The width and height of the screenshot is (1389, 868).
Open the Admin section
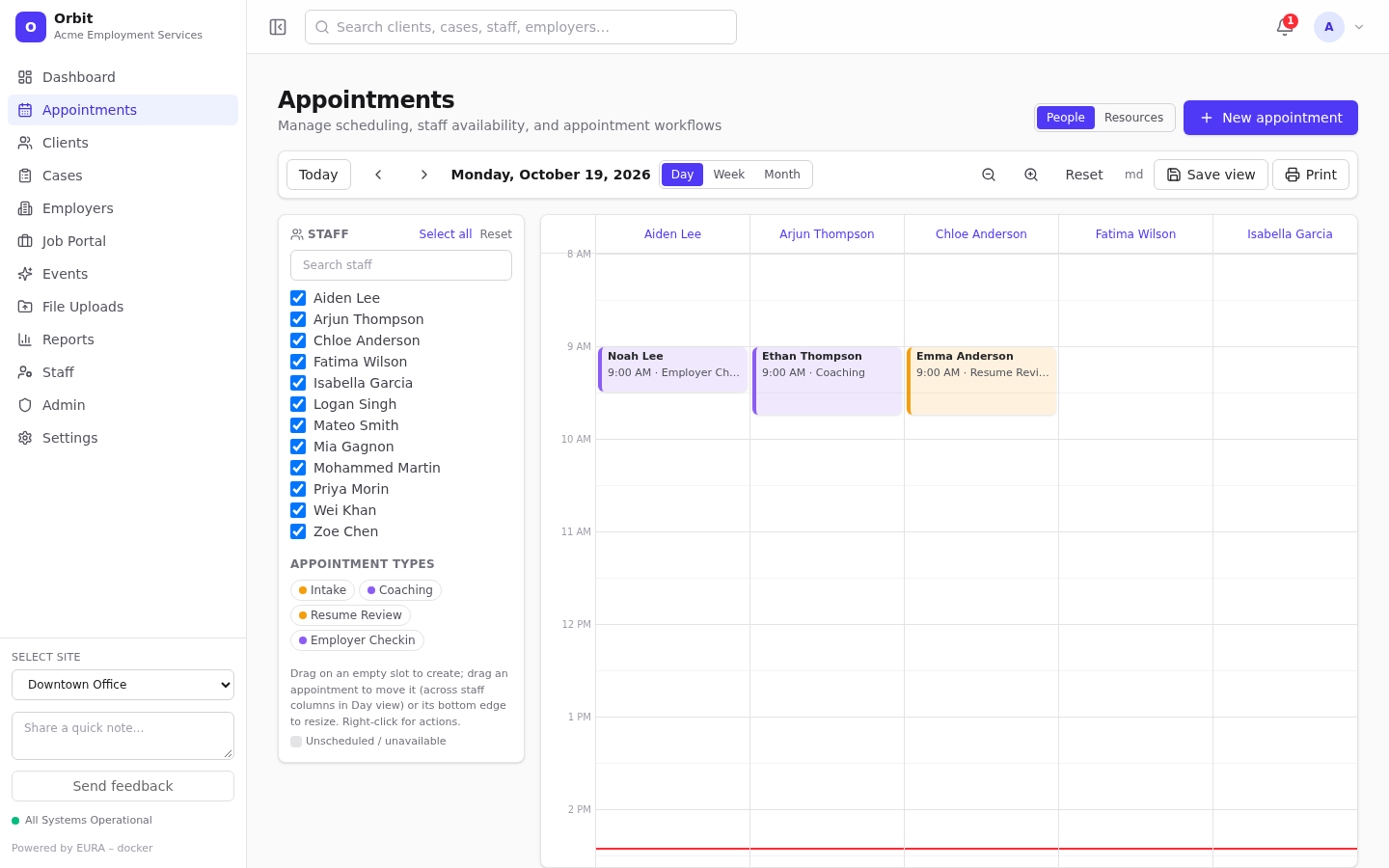(x=123, y=405)
